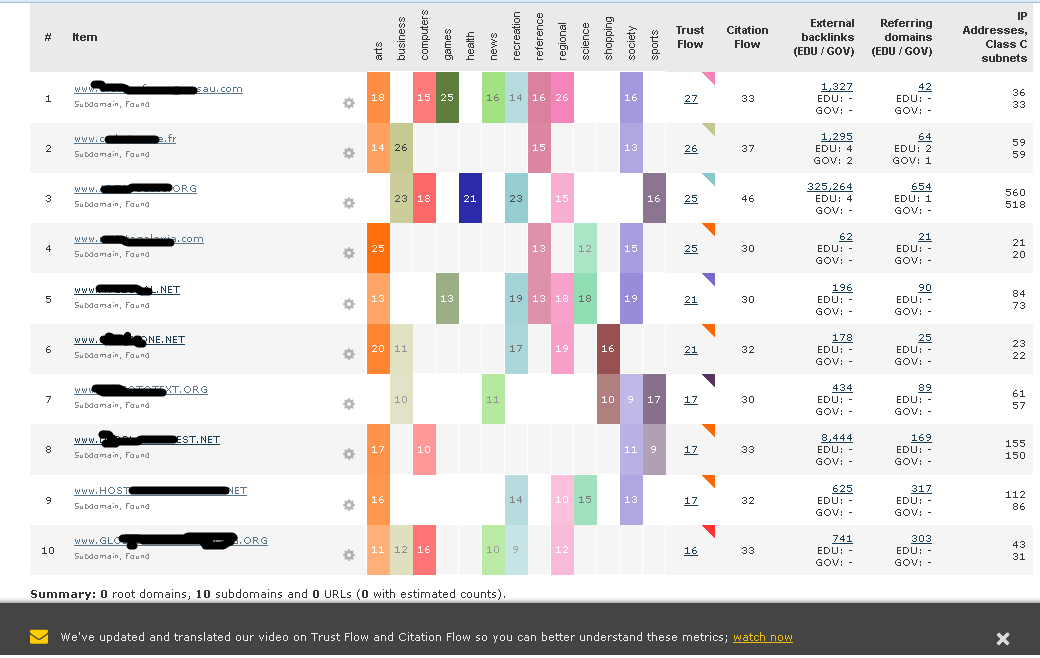Sort by Trust Flow column header
The image size is (1040, 658).
pyautogui.click(x=690, y=37)
